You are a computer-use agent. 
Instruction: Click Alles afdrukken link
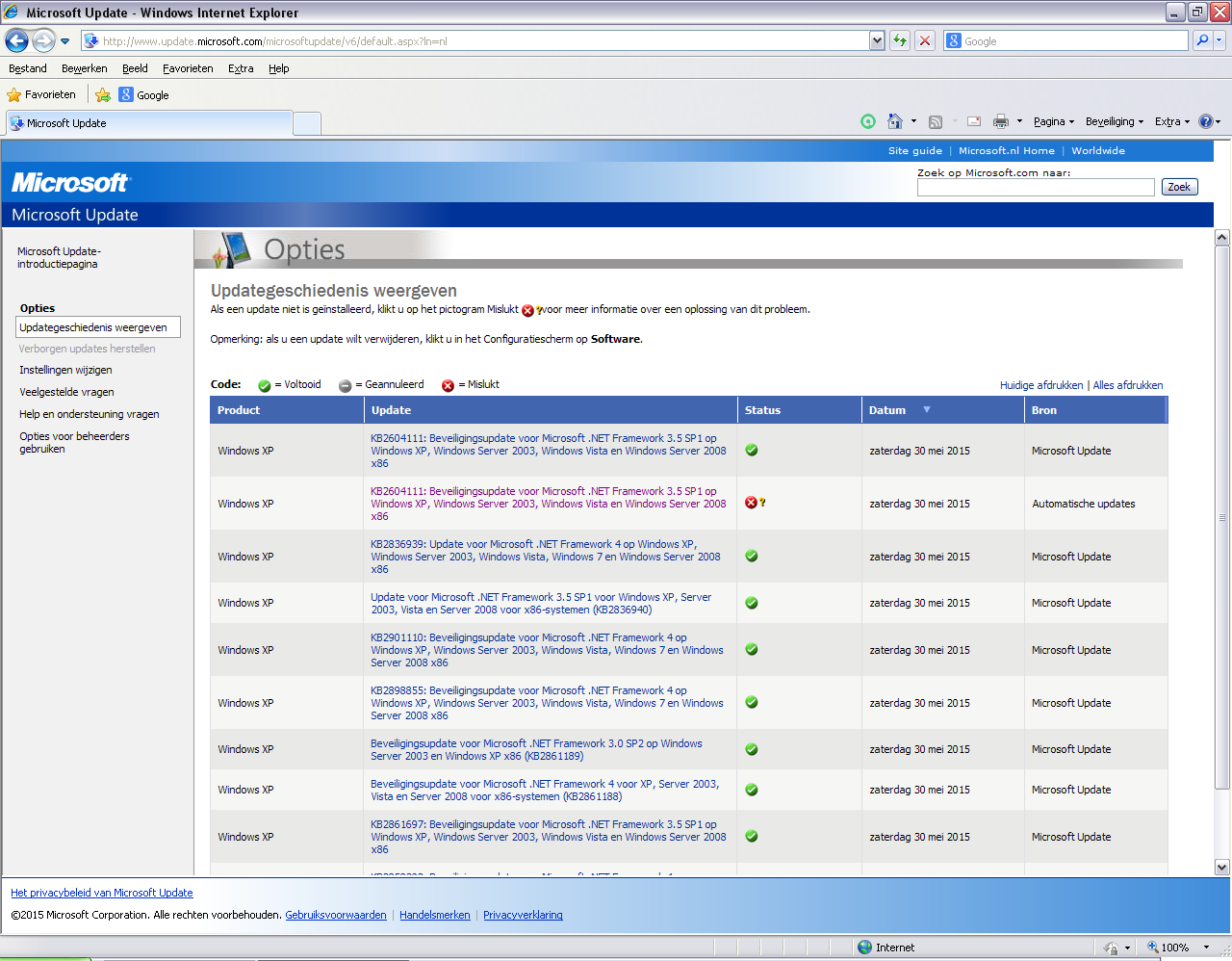(1128, 385)
